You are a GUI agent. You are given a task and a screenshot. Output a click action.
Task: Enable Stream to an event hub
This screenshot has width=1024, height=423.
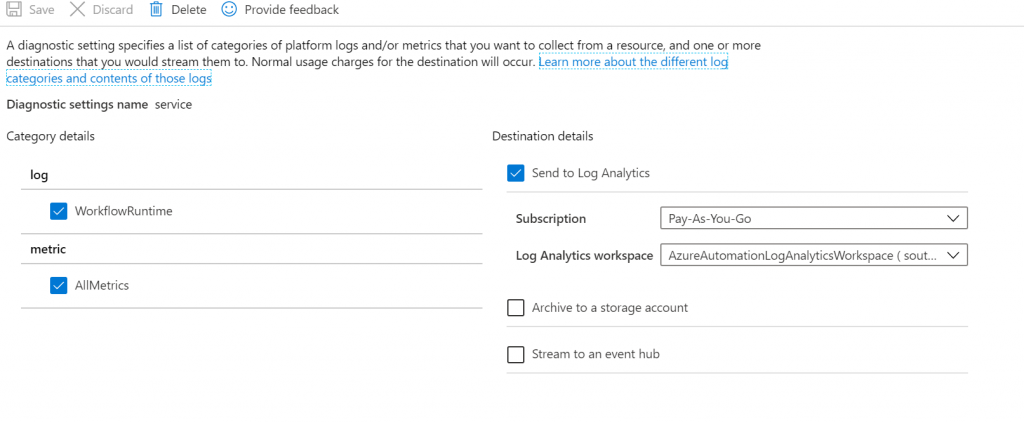516,354
